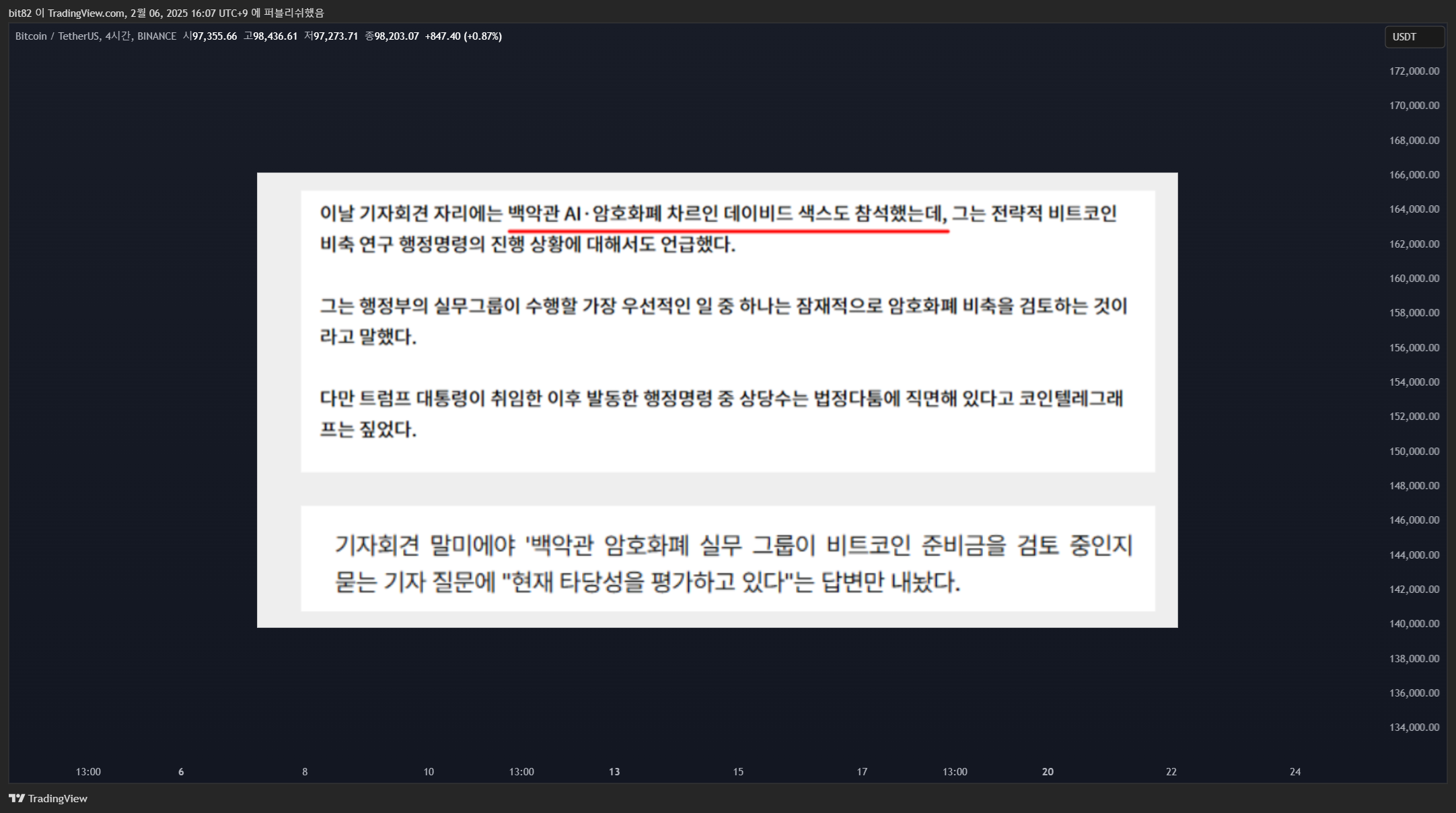Viewport: 1456px width, 813px height.
Task: Click the date 8 on time axis
Action: pos(305,772)
